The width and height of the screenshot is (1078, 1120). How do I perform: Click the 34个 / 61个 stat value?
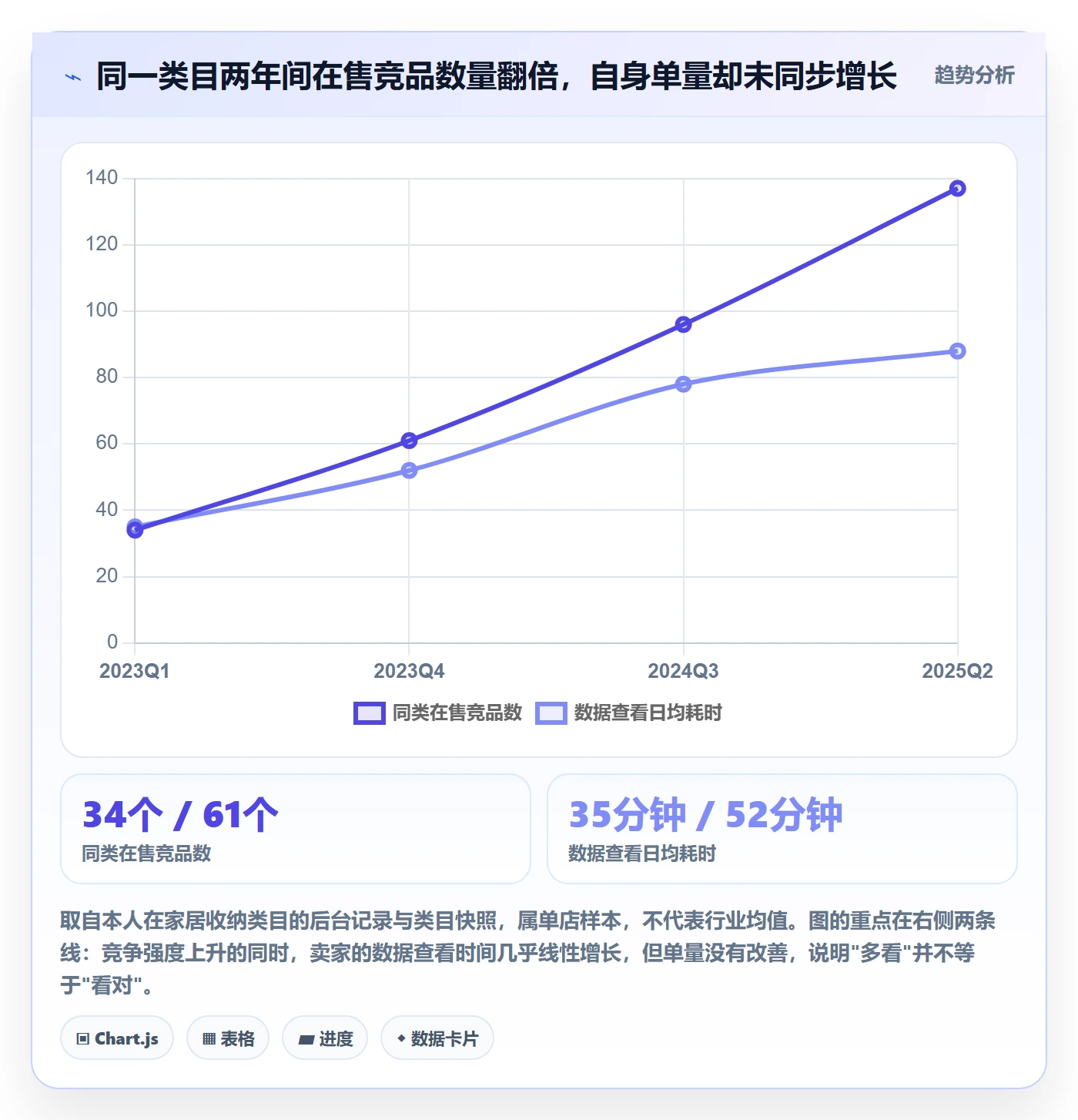click(x=180, y=815)
